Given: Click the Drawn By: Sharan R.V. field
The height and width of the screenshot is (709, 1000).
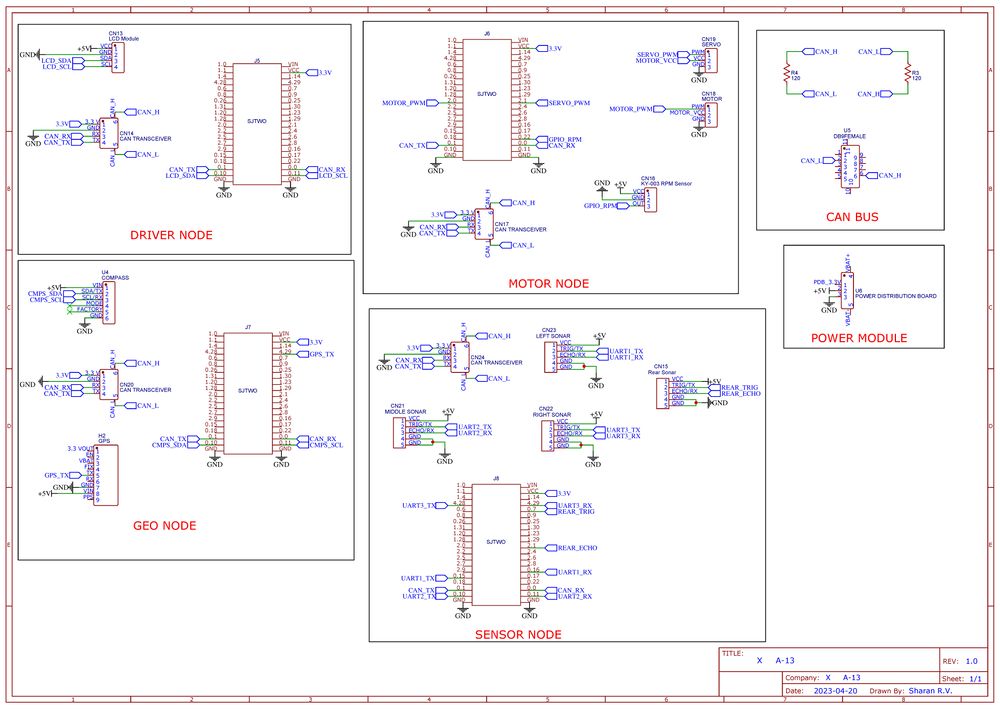Looking at the screenshot, I should point(911,691).
